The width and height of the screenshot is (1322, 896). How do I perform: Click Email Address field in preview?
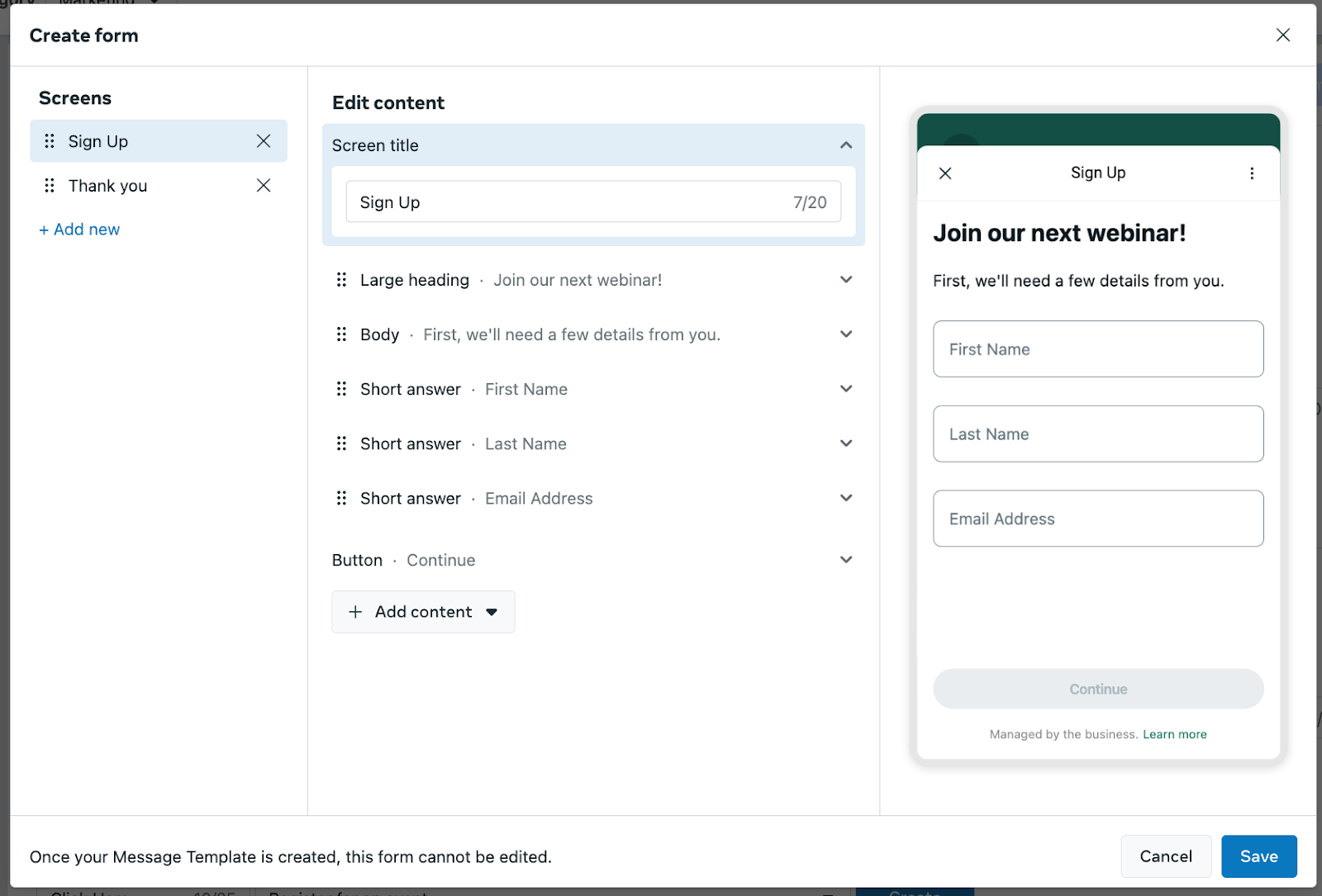tap(1098, 519)
